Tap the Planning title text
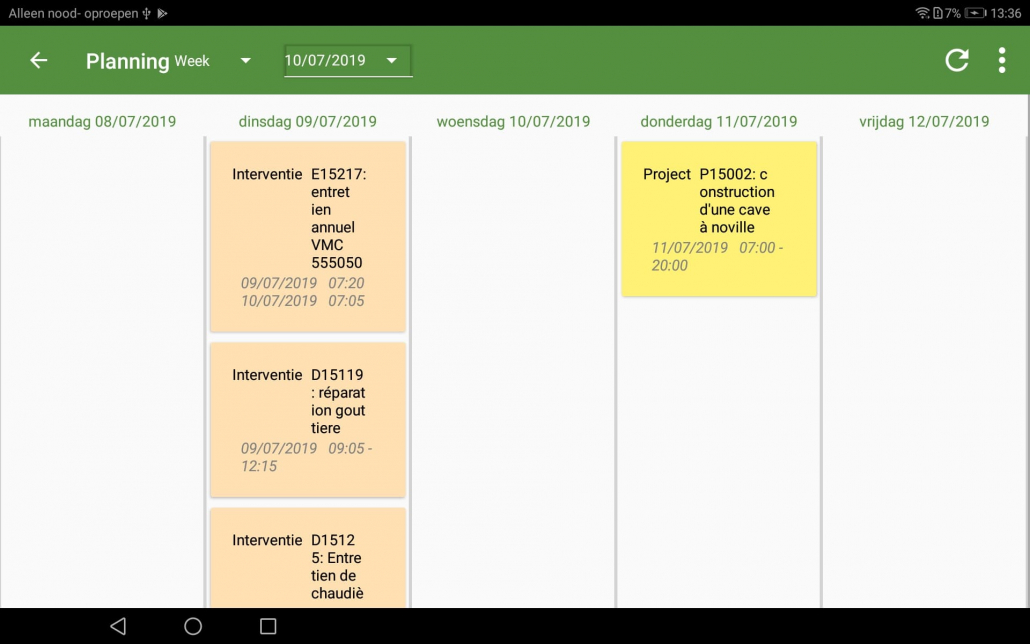 pyautogui.click(x=127, y=61)
